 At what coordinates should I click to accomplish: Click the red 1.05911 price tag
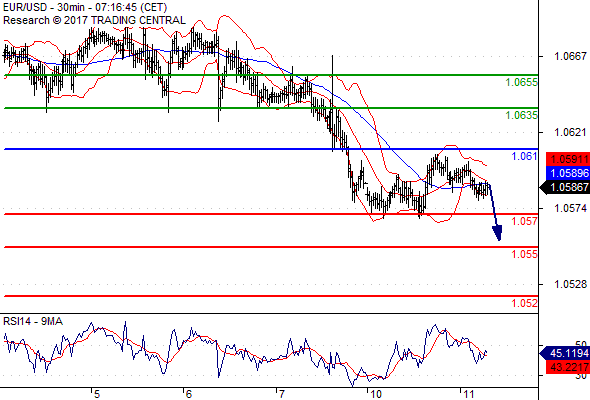(x=567, y=159)
